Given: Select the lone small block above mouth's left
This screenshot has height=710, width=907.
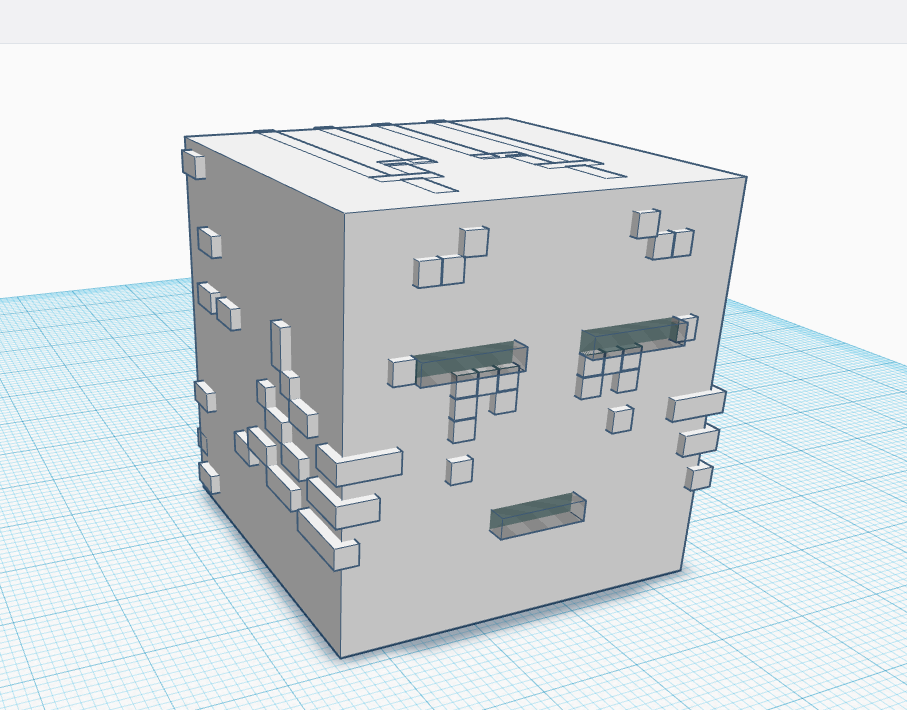Looking at the screenshot, I should coord(459,470).
